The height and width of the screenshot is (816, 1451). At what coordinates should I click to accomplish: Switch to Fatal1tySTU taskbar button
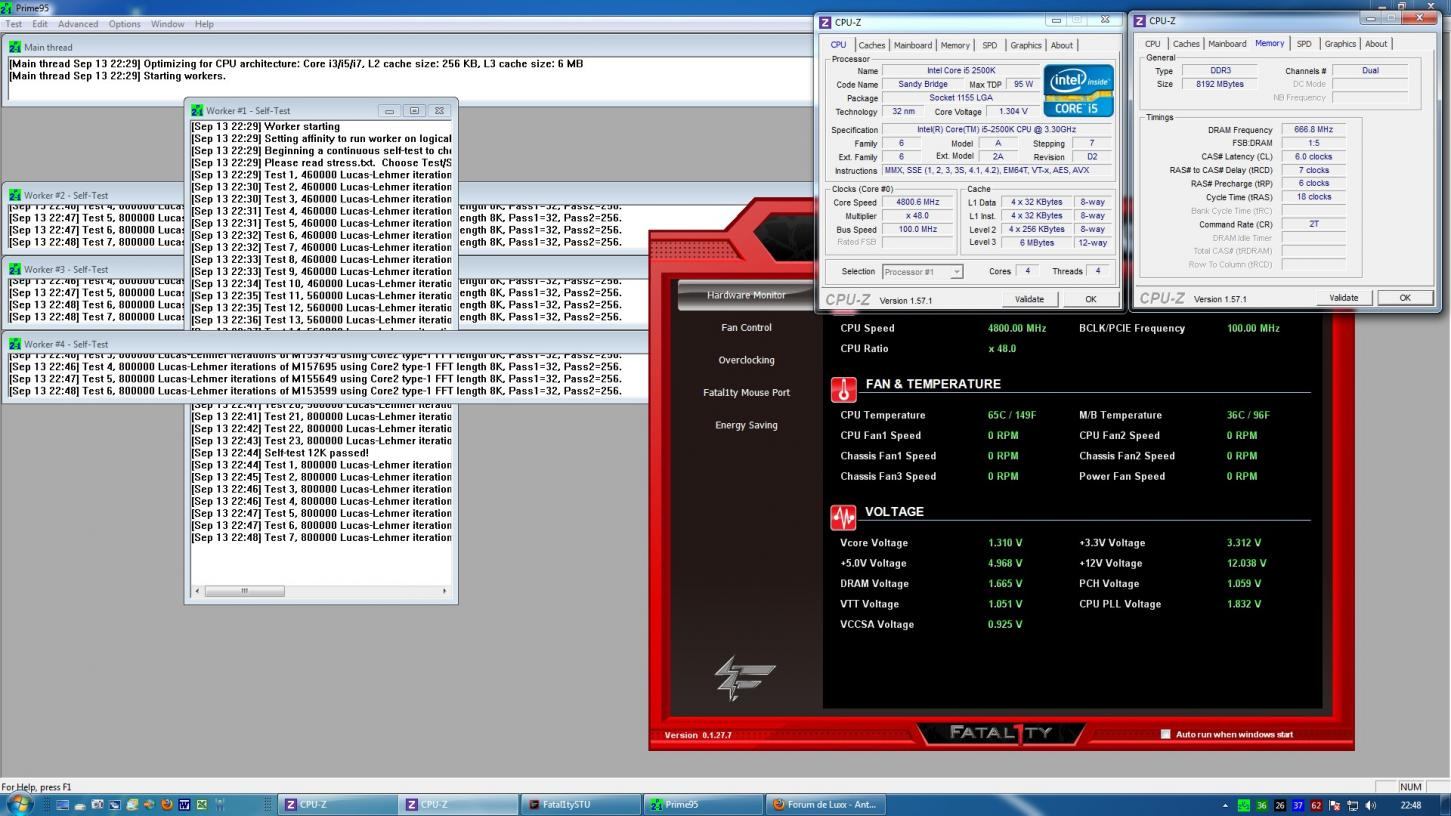click(580, 805)
